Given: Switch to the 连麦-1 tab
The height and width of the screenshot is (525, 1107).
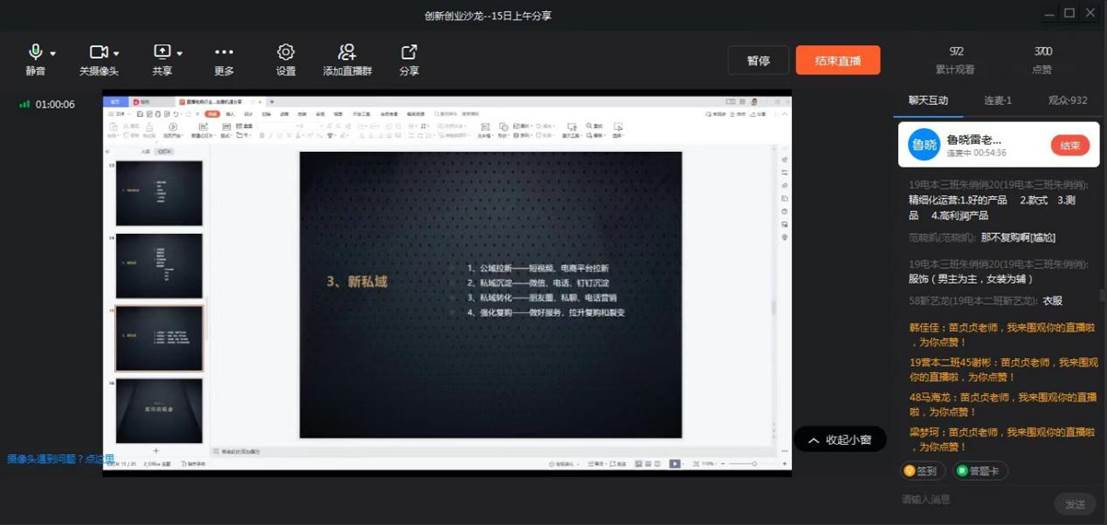Looking at the screenshot, I should pos(997,100).
